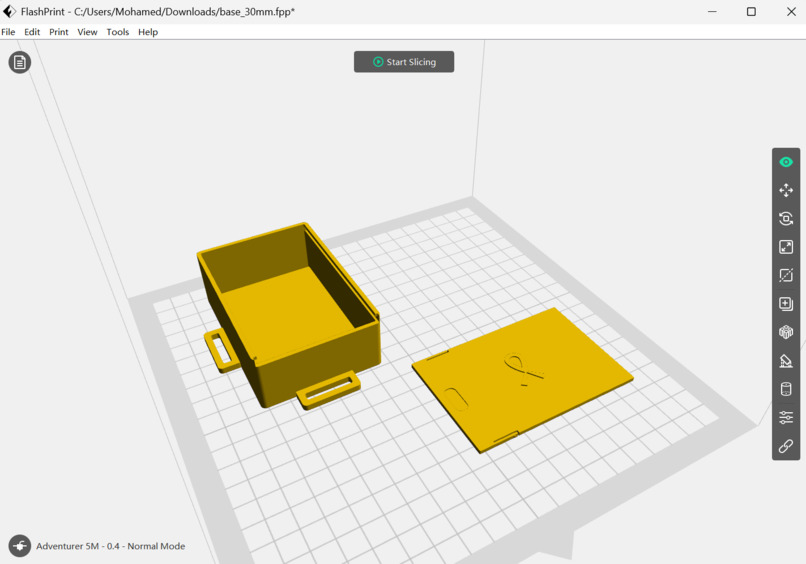Select the Scale tool
This screenshot has height=564, width=806.
click(x=785, y=247)
